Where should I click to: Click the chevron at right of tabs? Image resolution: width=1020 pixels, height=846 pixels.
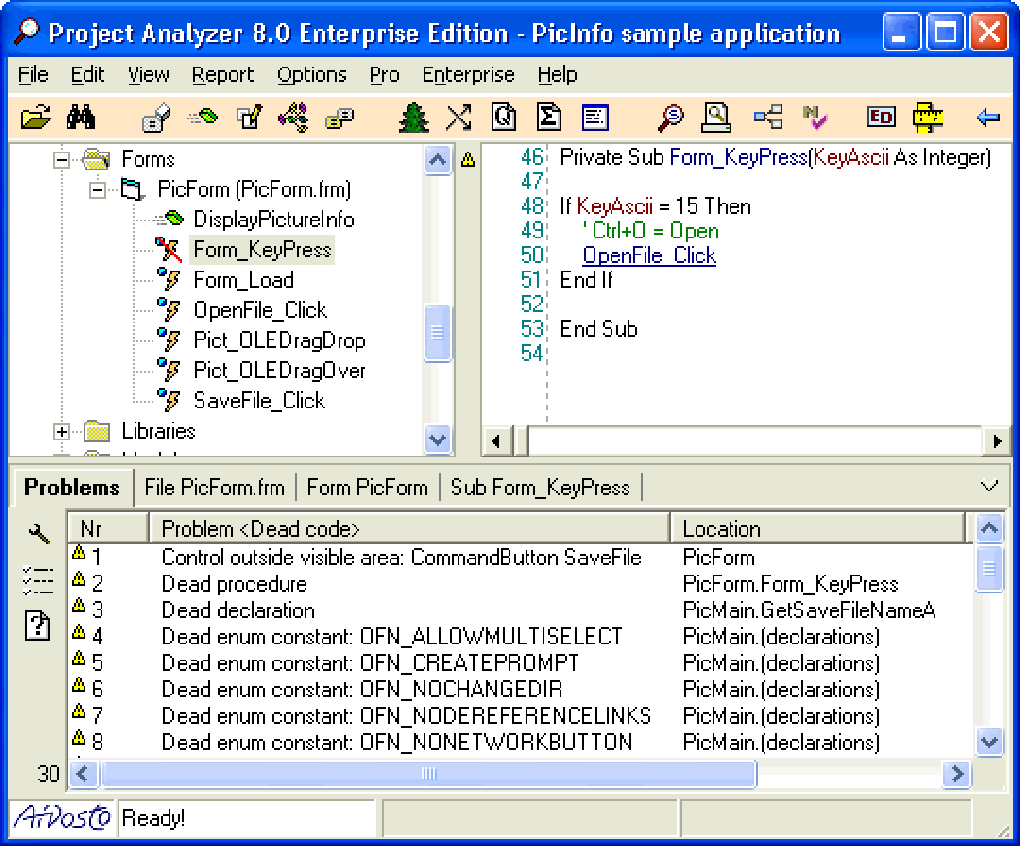pos(989,486)
